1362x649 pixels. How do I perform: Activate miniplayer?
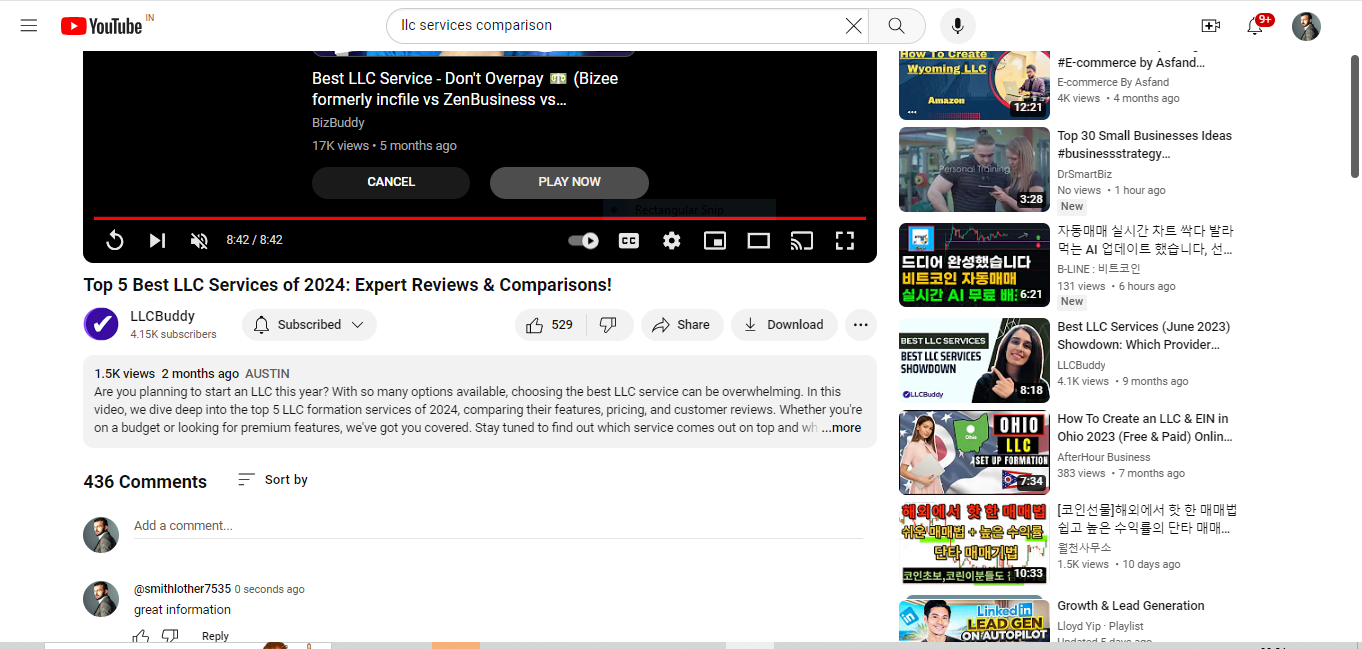click(714, 240)
